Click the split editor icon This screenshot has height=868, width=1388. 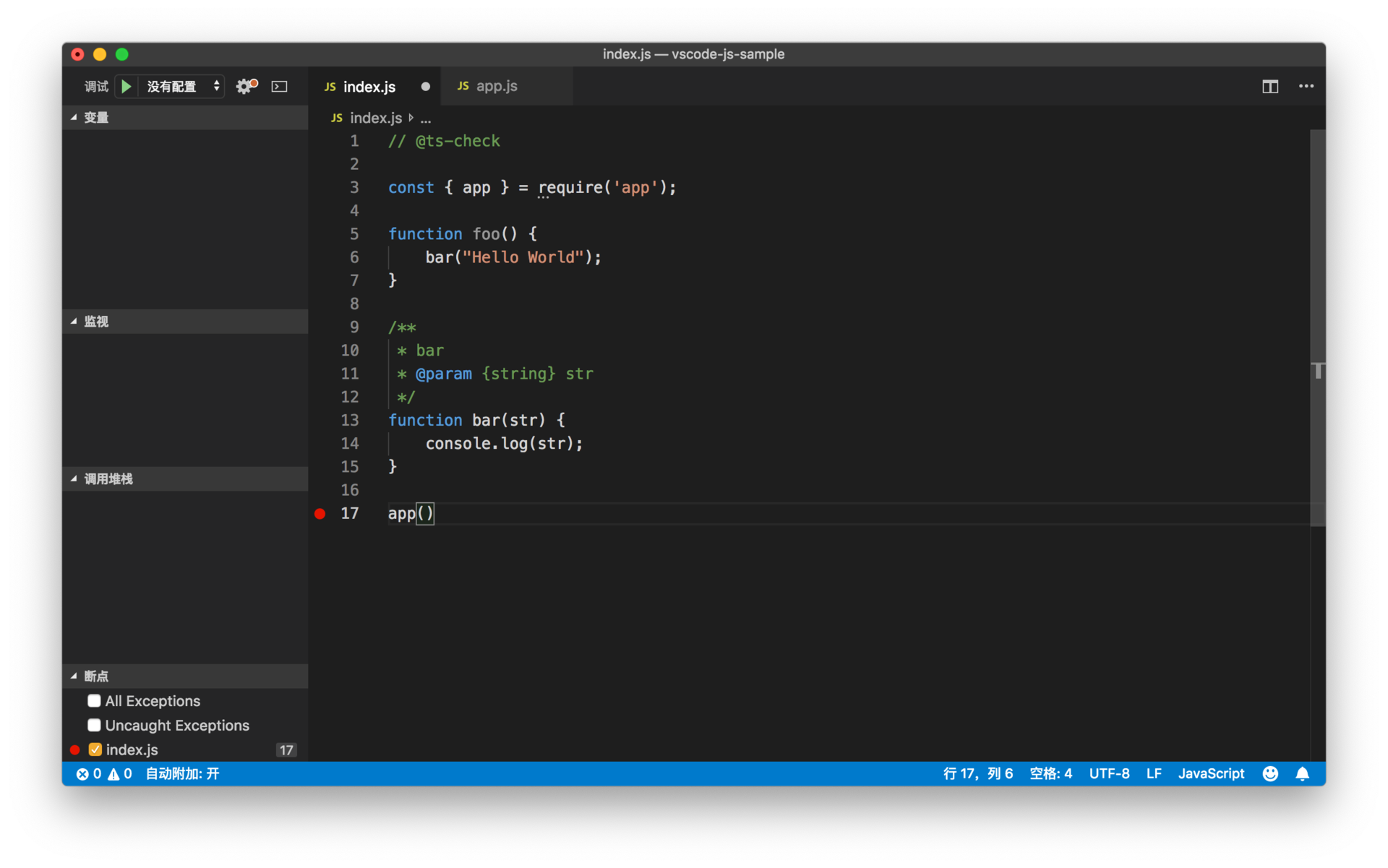pos(1269,87)
